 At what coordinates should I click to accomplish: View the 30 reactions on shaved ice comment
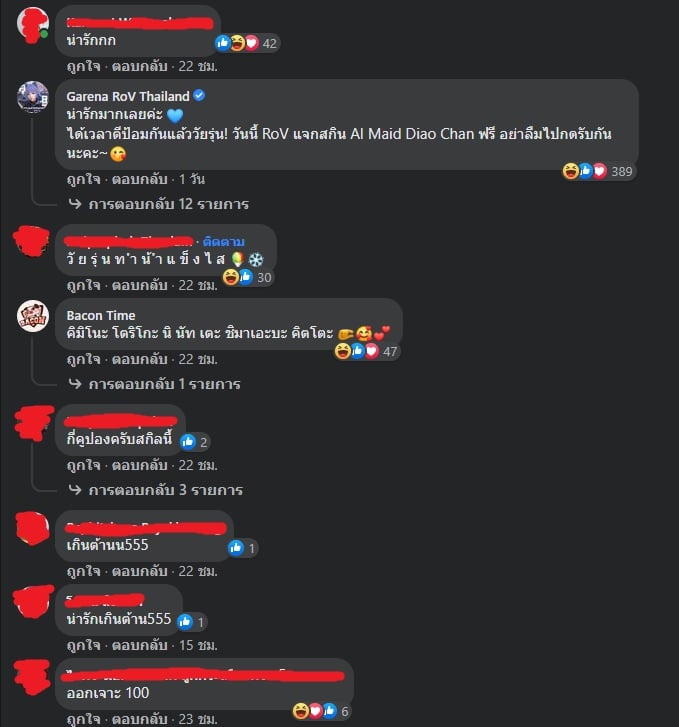coord(247,277)
